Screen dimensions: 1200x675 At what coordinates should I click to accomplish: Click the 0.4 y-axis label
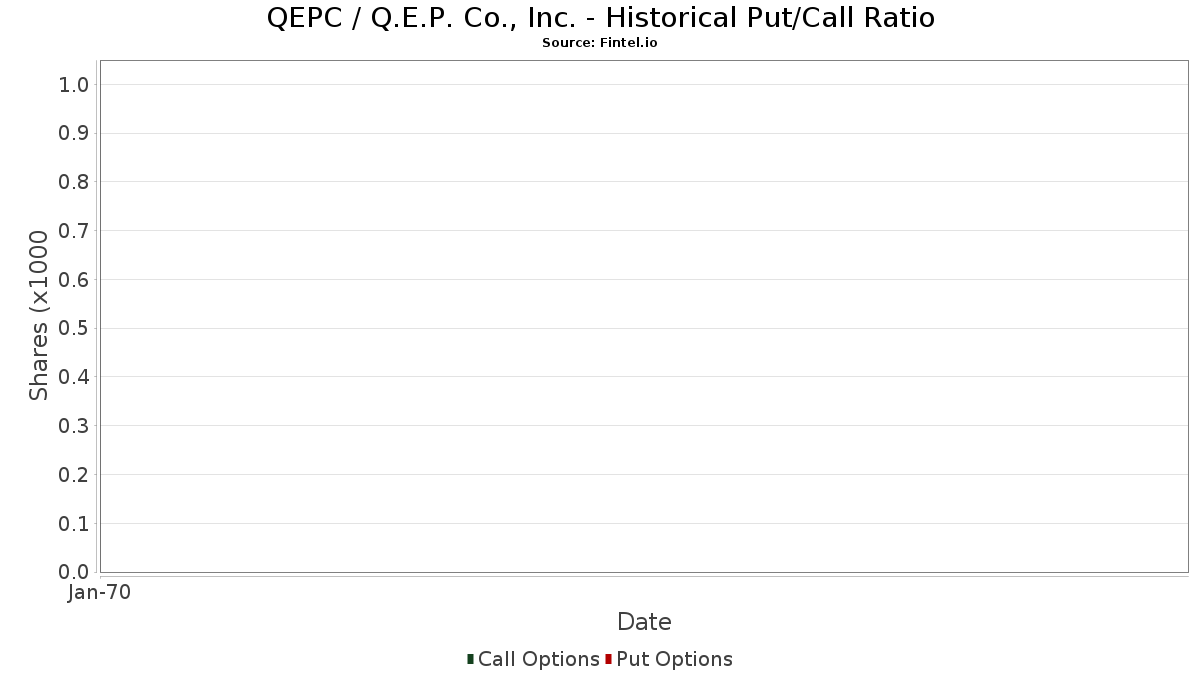(75, 377)
